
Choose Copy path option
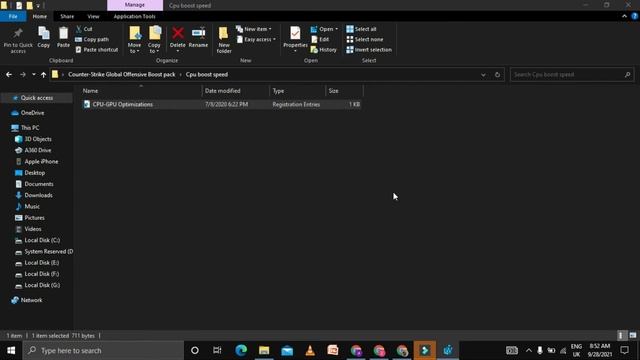(92, 39)
